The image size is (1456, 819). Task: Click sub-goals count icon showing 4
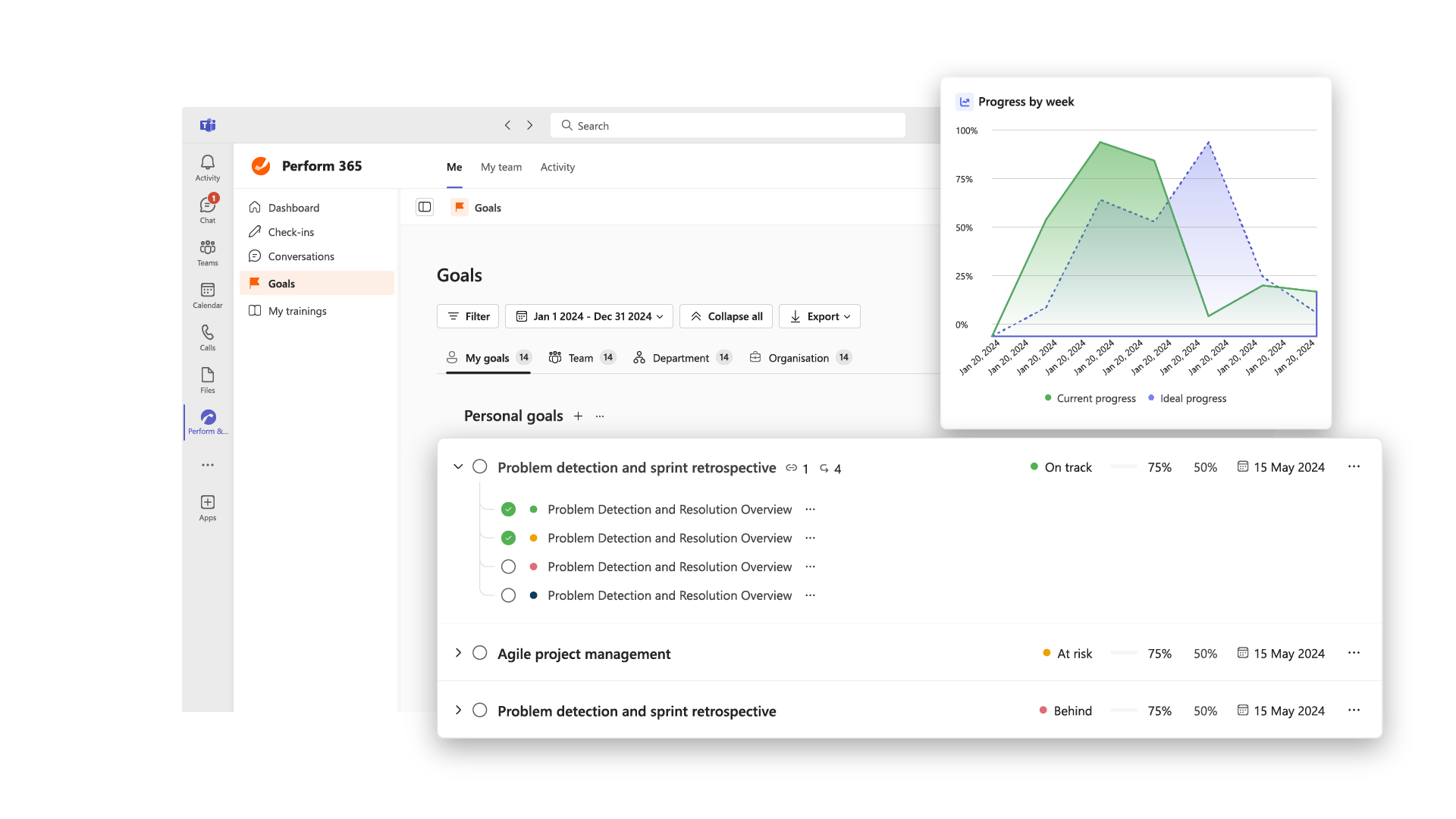[x=824, y=468]
